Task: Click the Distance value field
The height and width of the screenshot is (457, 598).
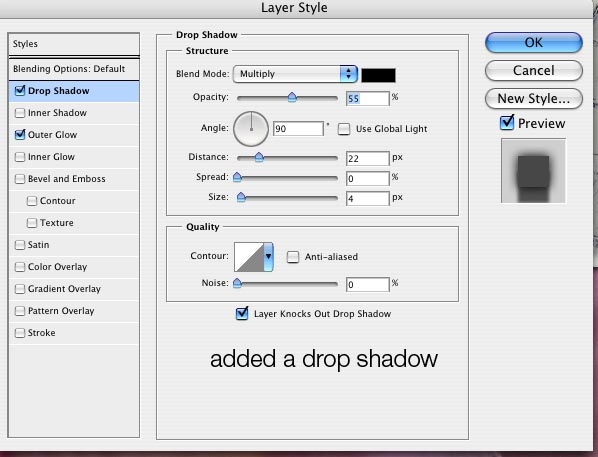Action: click(368, 158)
